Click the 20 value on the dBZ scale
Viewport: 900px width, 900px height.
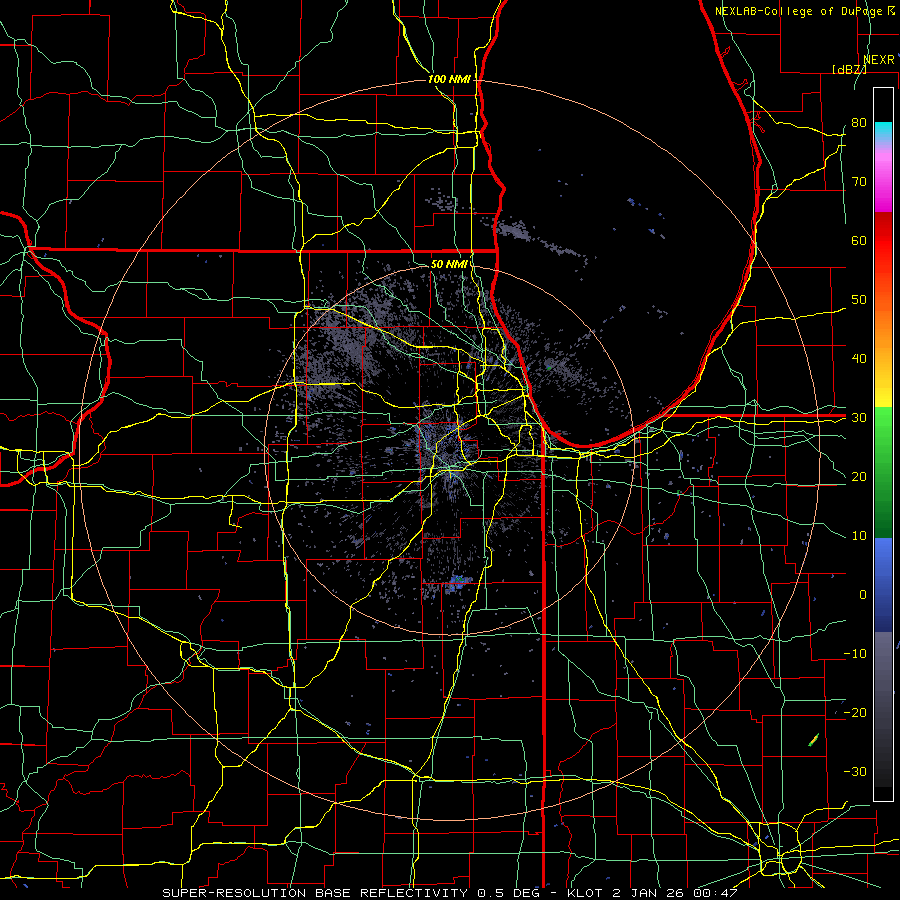[x=859, y=477]
